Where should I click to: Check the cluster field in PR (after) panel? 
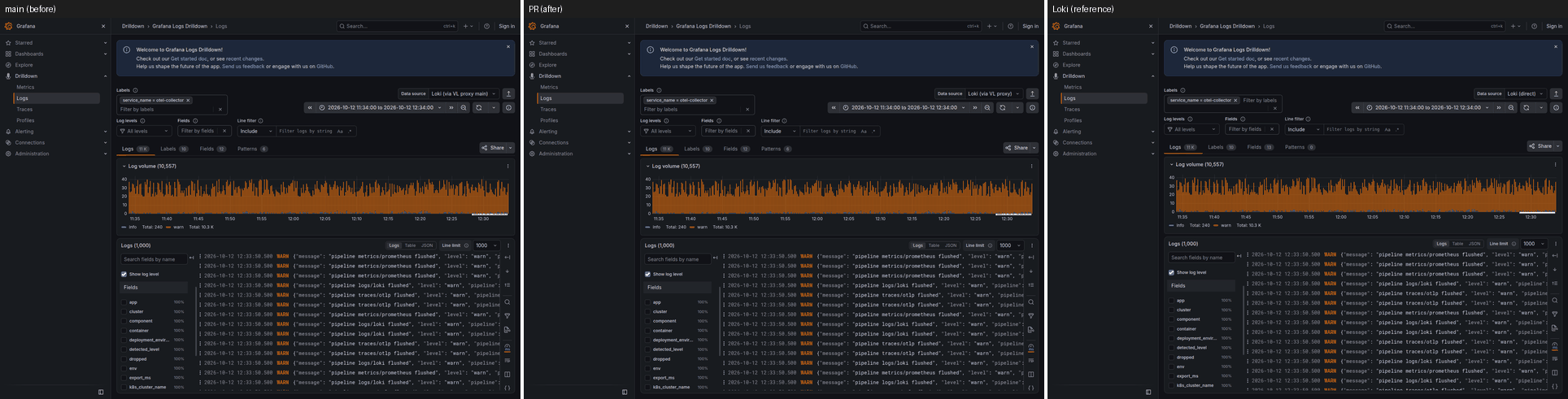point(648,311)
